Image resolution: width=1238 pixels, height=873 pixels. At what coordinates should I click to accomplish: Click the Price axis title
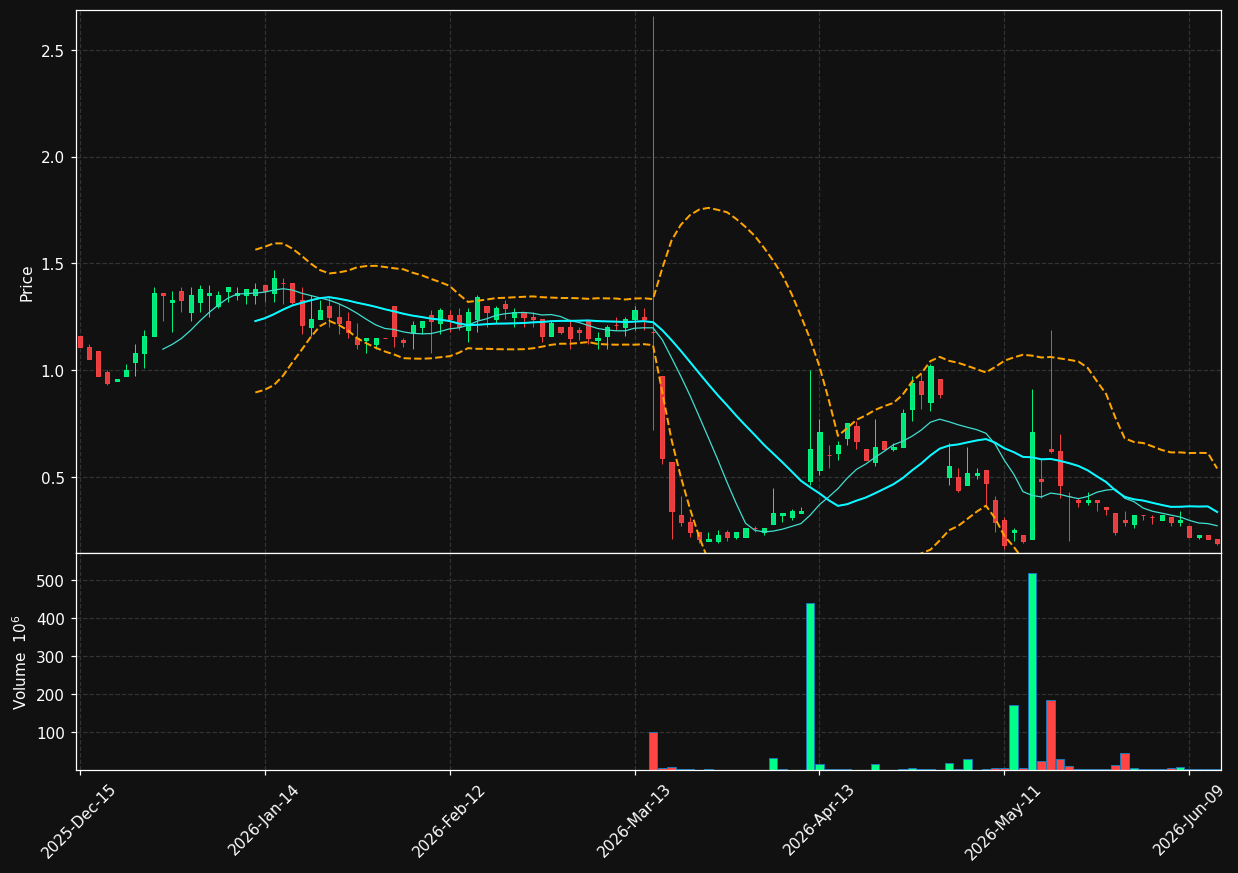point(27,283)
